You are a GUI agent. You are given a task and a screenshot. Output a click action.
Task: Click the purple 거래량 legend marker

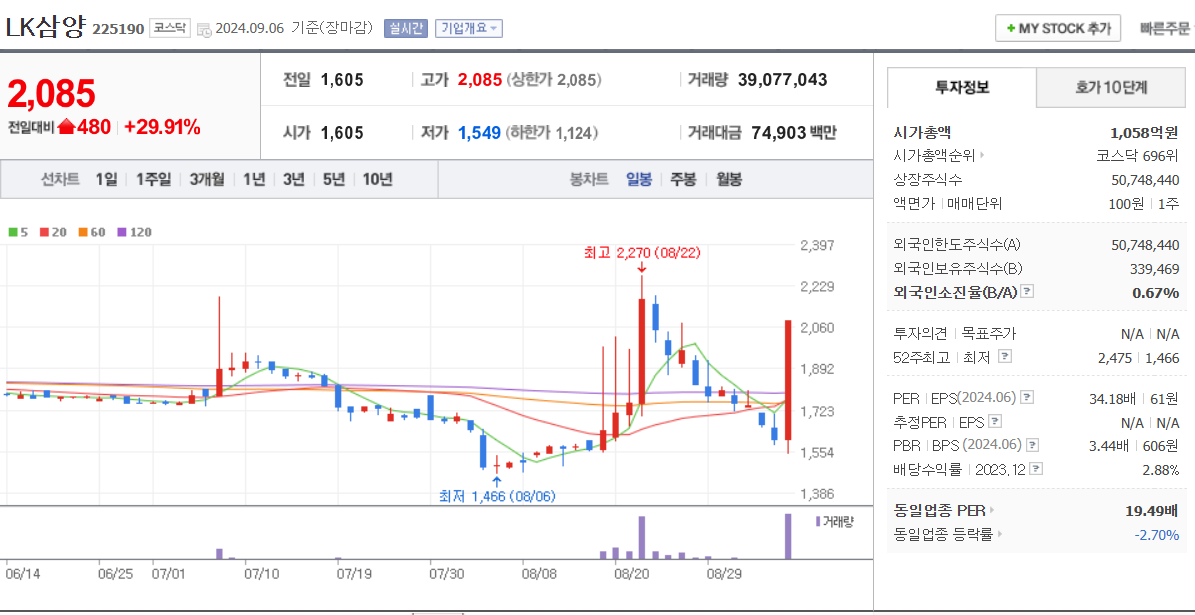coord(819,521)
